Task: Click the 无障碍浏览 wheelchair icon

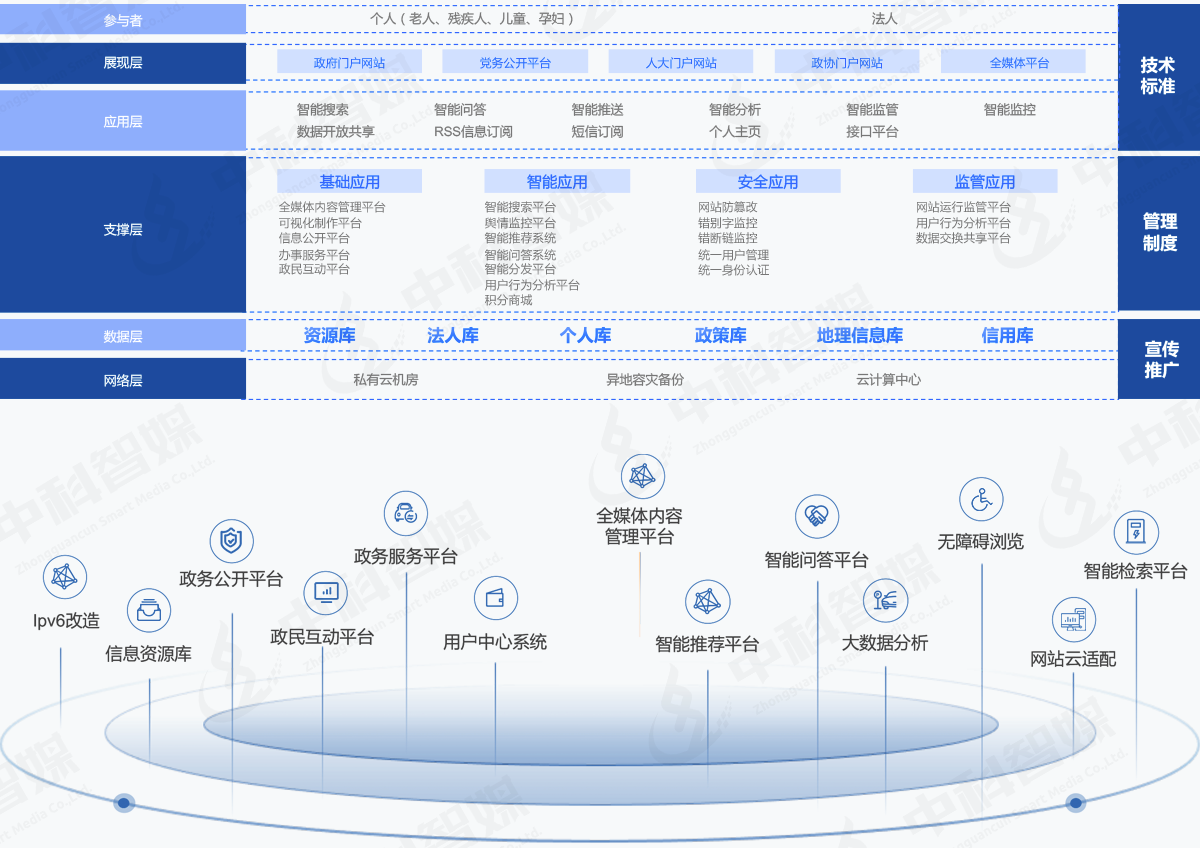Action: tap(981, 499)
